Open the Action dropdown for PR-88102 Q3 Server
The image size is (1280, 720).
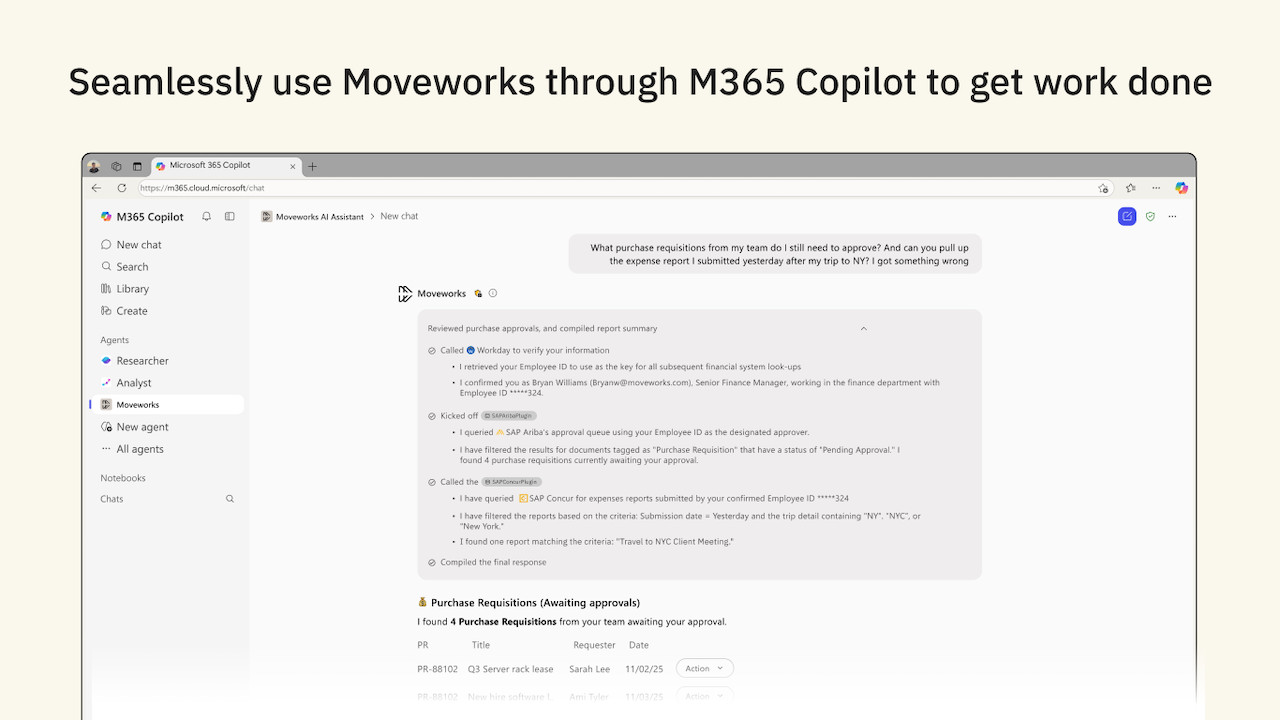point(705,668)
